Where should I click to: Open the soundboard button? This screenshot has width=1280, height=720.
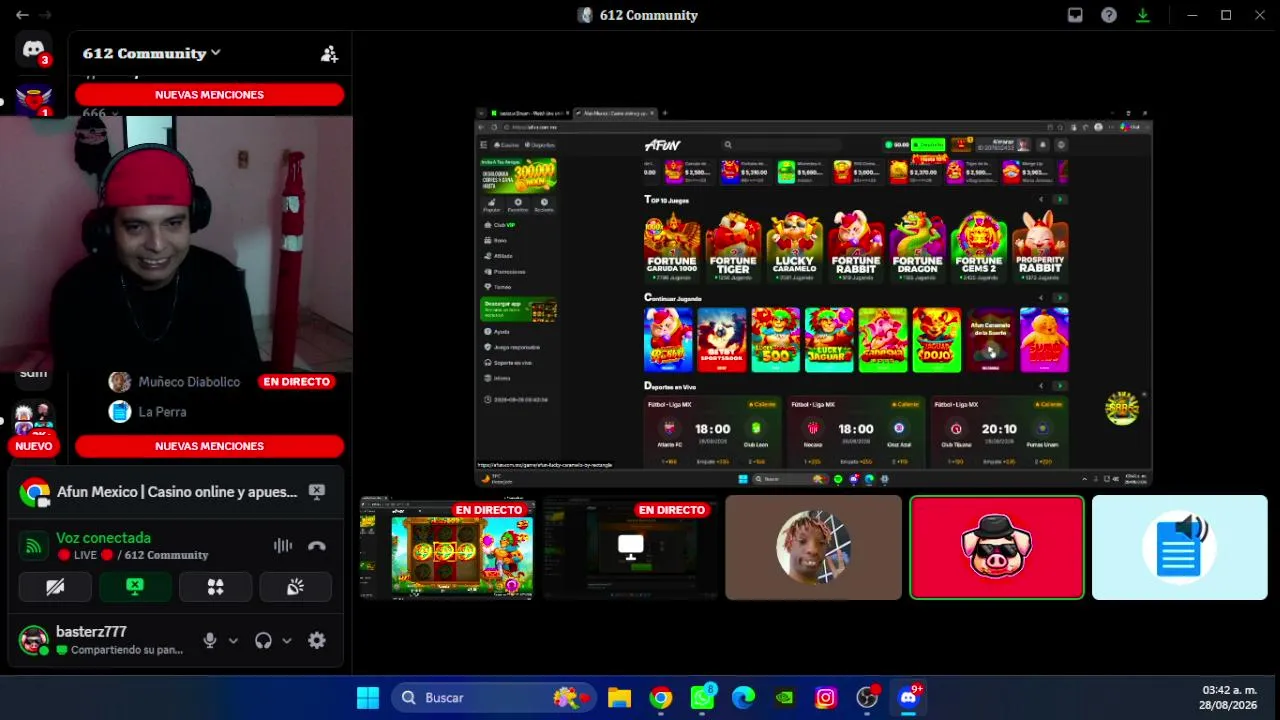coord(295,587)
